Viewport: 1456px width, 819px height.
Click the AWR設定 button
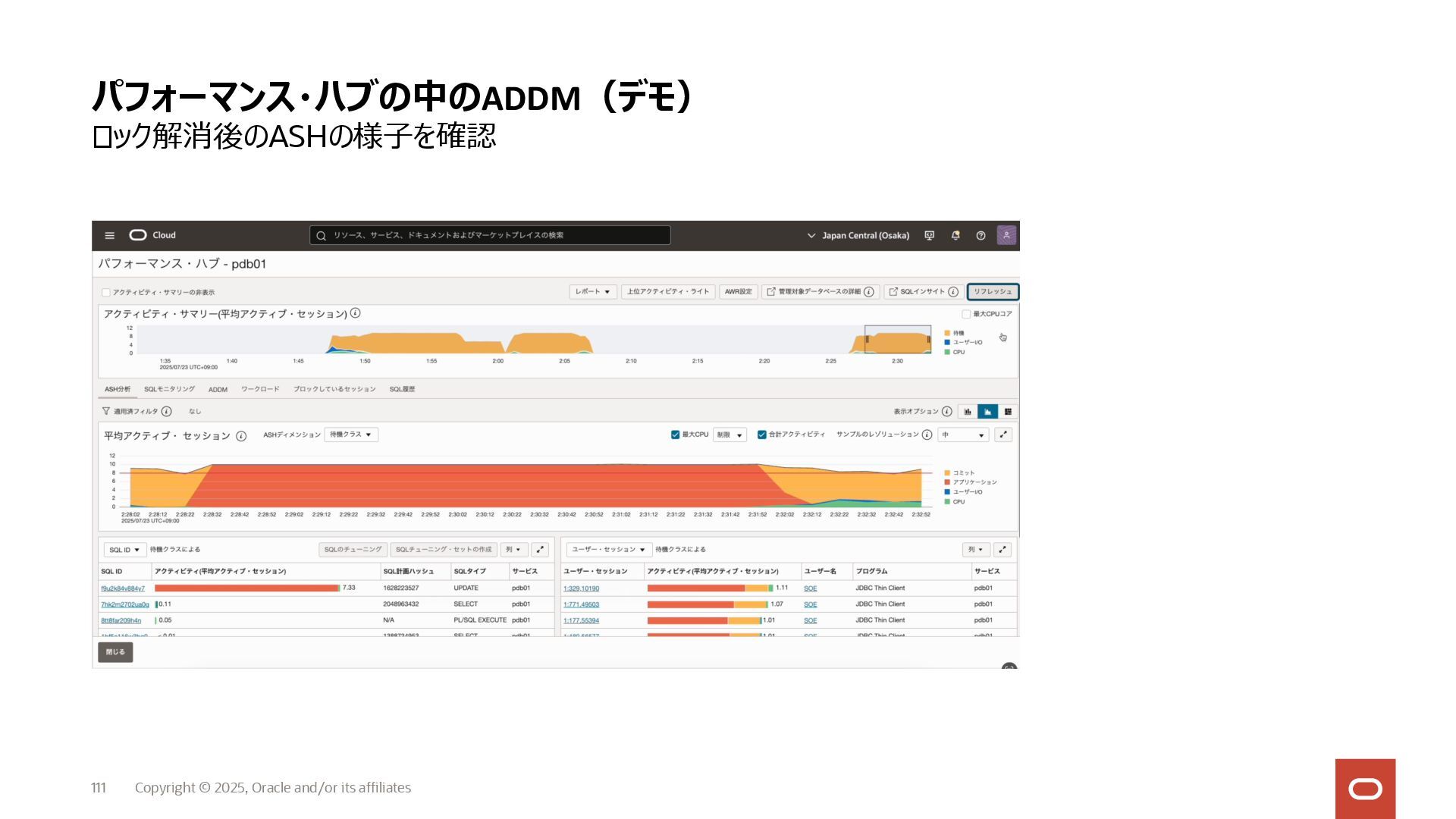click(x=739, y=292)
